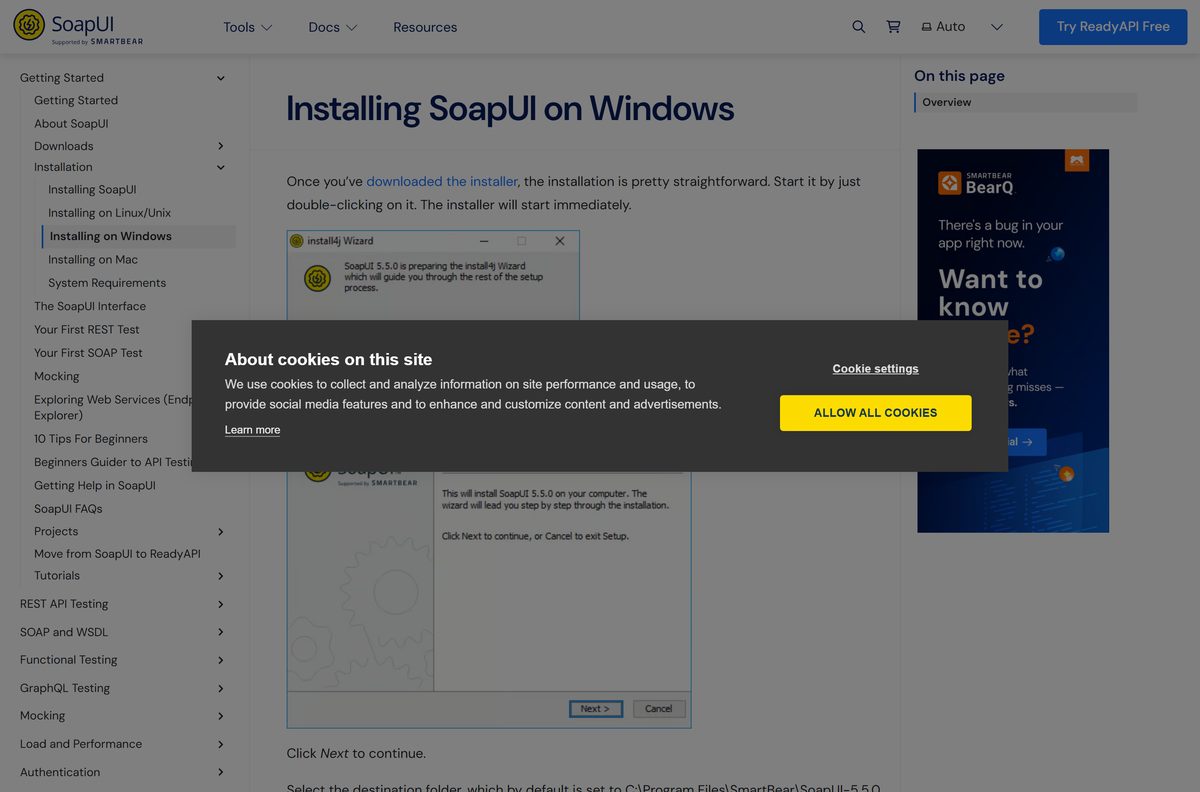
Task: Open SoapUI FAQs sidebar page
Action: [68, 509]
